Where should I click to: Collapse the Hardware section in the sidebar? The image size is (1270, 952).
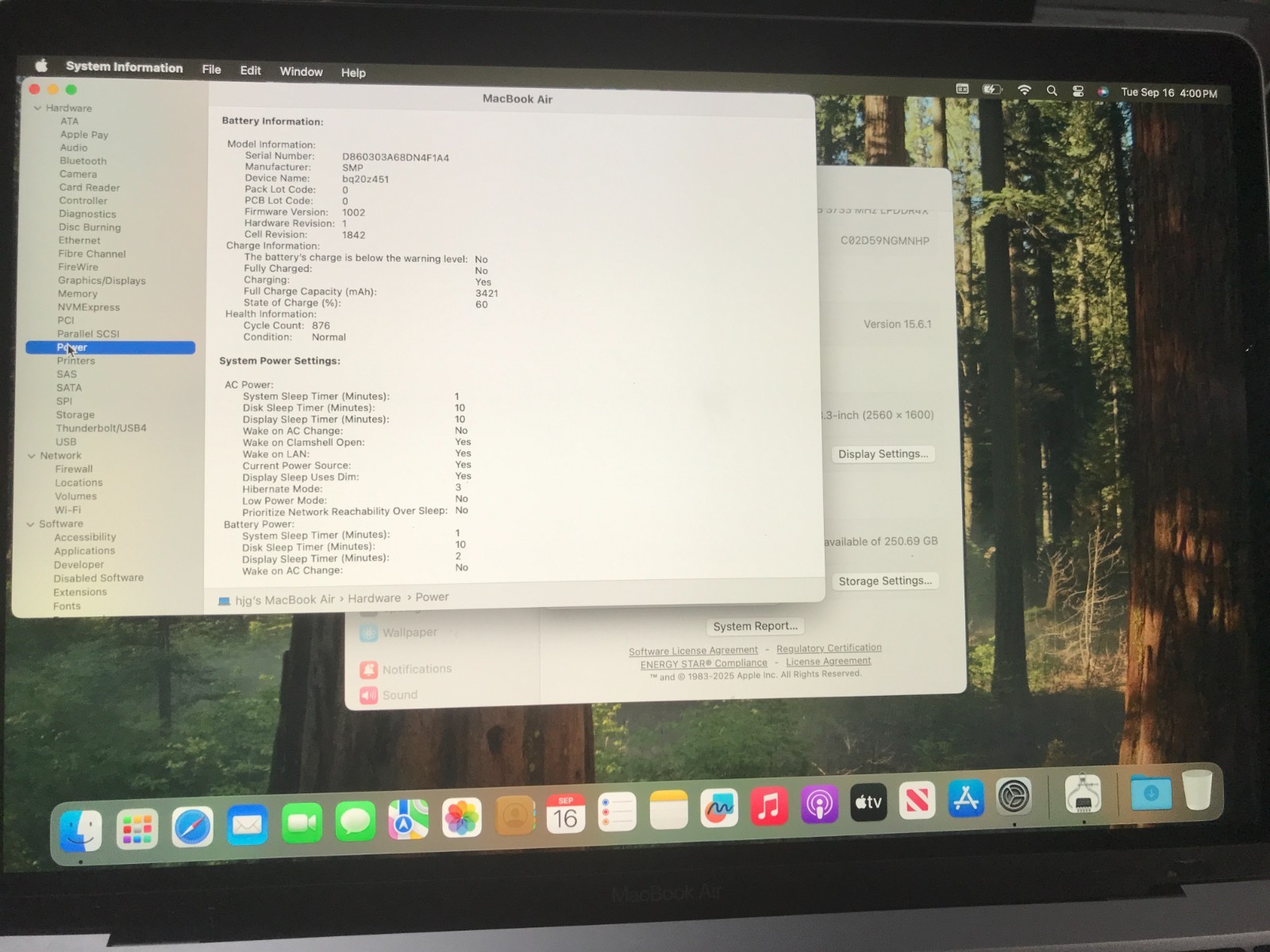point(37,108)
